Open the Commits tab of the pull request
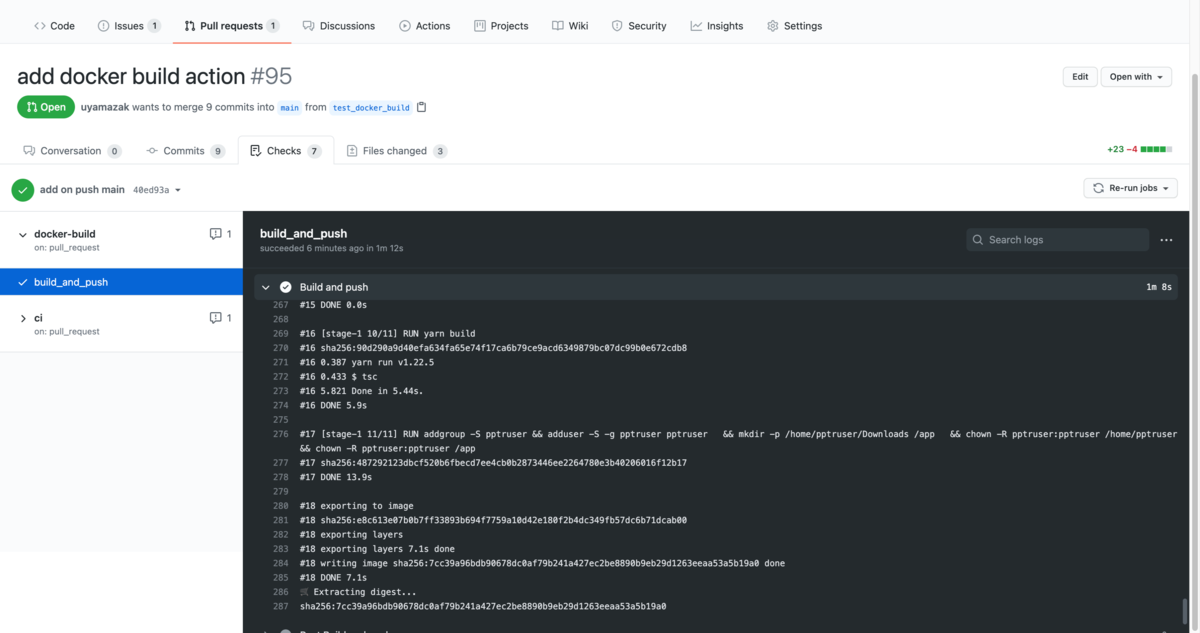 [185, 150]
